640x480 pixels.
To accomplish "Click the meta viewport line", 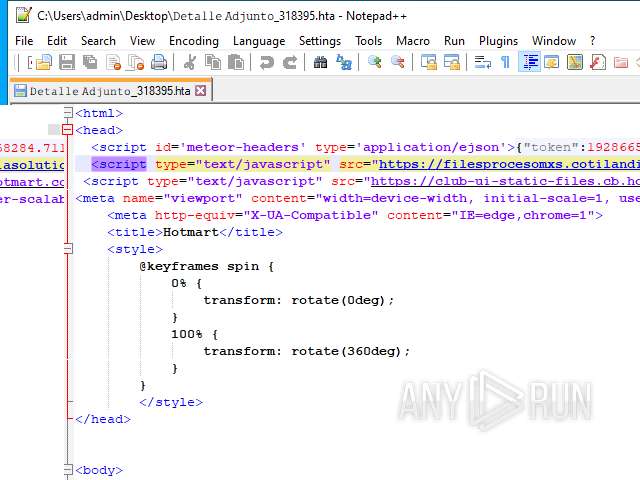I will point(358,198).
